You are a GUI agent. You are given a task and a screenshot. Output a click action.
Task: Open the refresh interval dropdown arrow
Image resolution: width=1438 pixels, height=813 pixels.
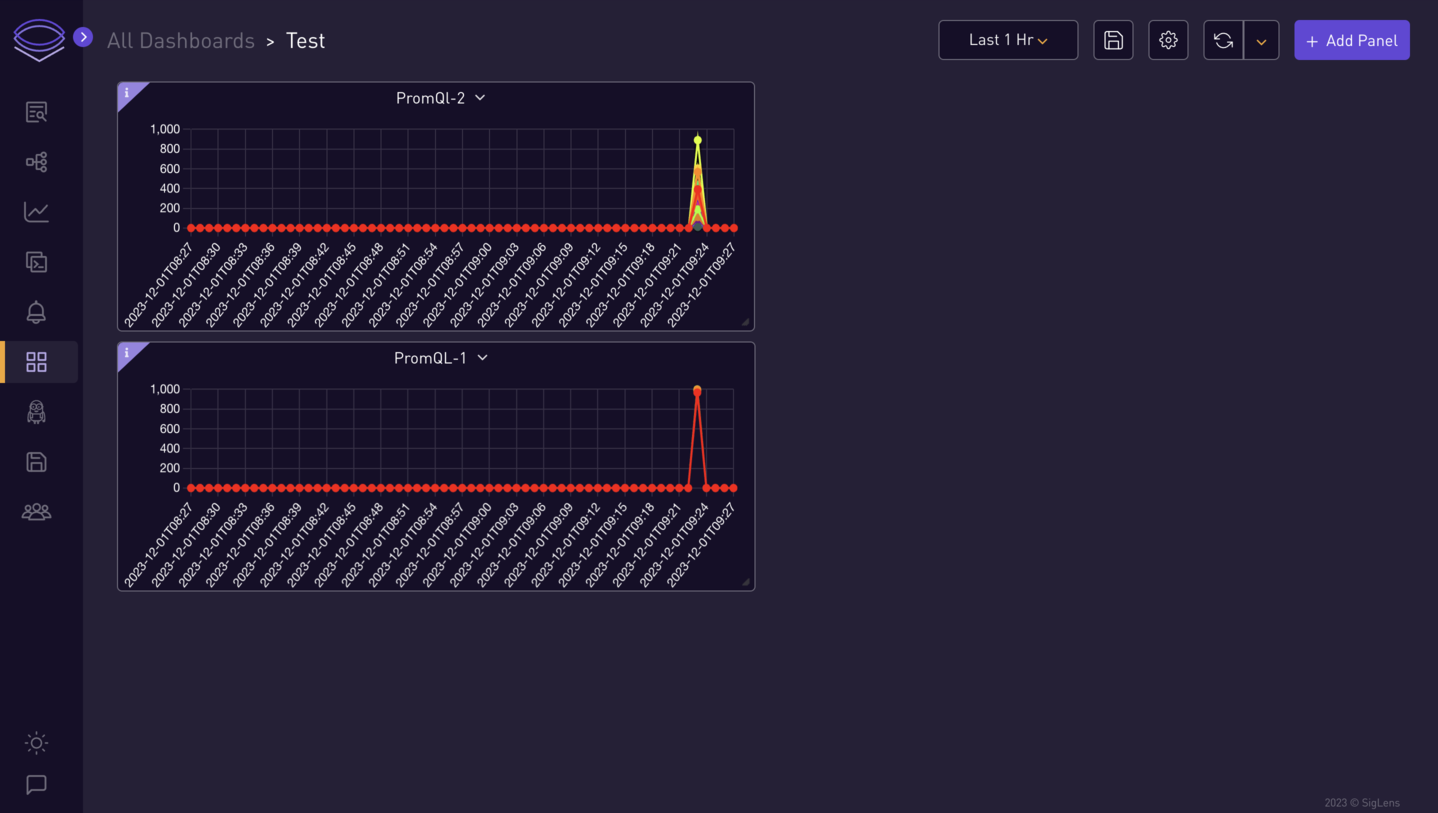point(1261,40)
